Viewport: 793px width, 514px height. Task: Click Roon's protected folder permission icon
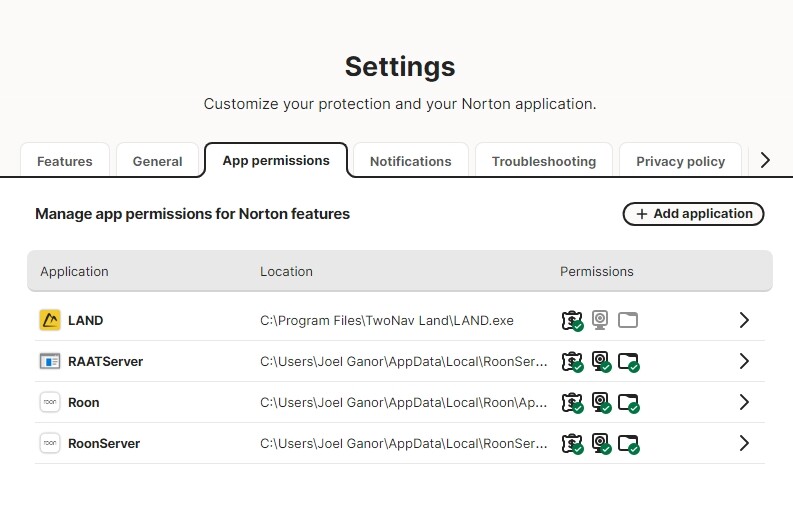coord(628,403)
